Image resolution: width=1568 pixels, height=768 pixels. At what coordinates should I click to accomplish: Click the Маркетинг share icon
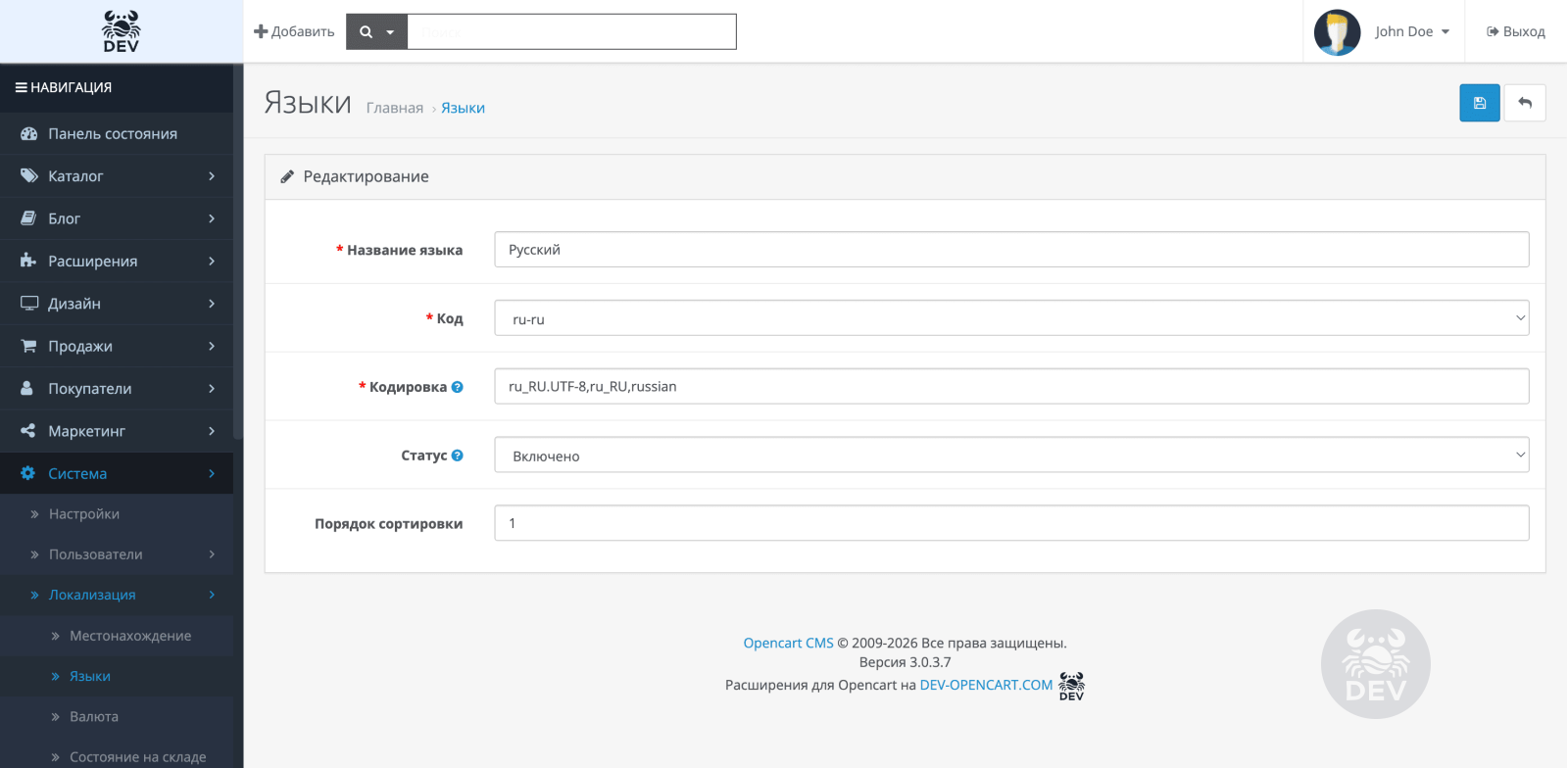pos(28,431)
